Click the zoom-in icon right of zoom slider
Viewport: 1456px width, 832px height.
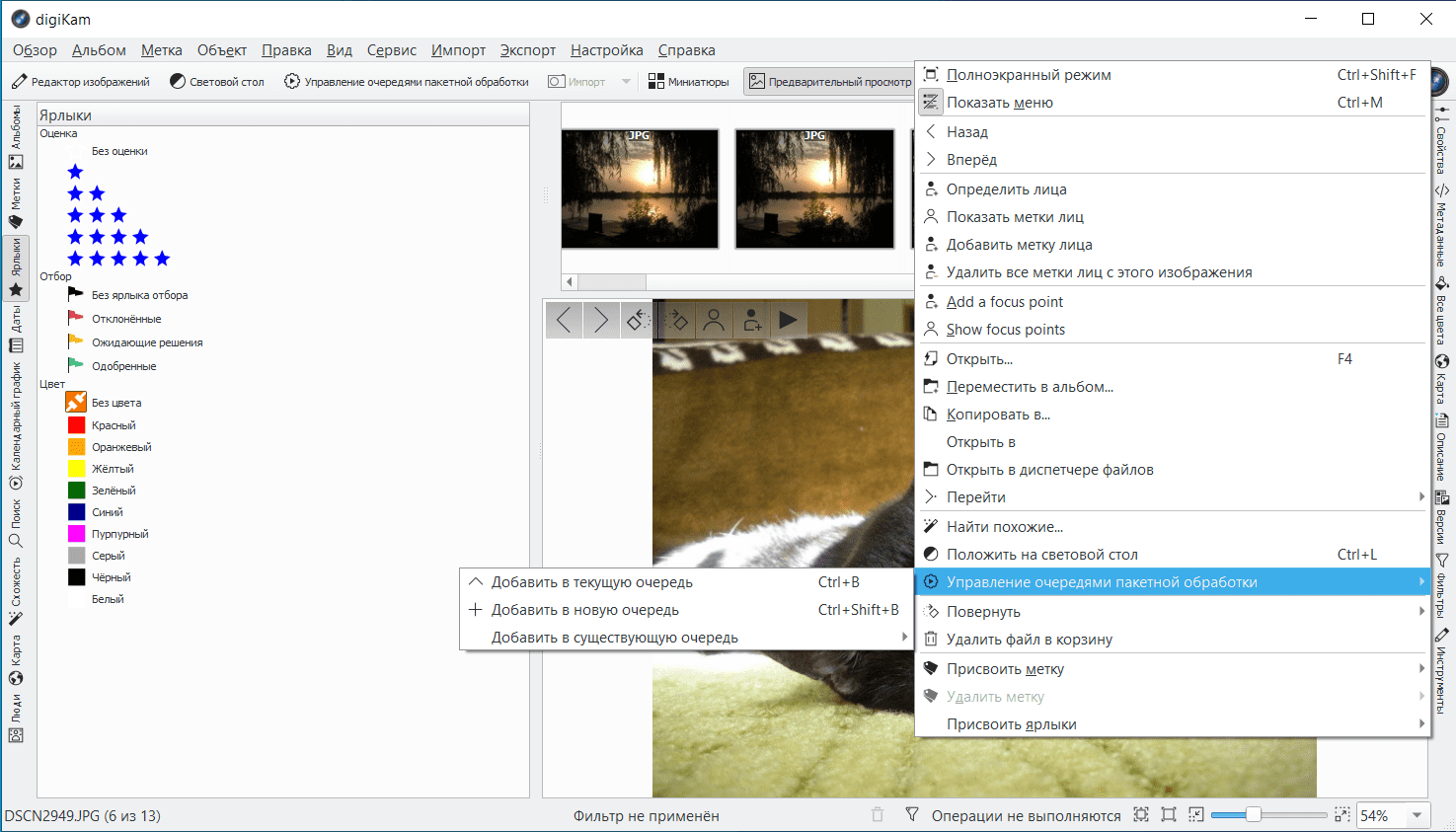click(1341, 815)
